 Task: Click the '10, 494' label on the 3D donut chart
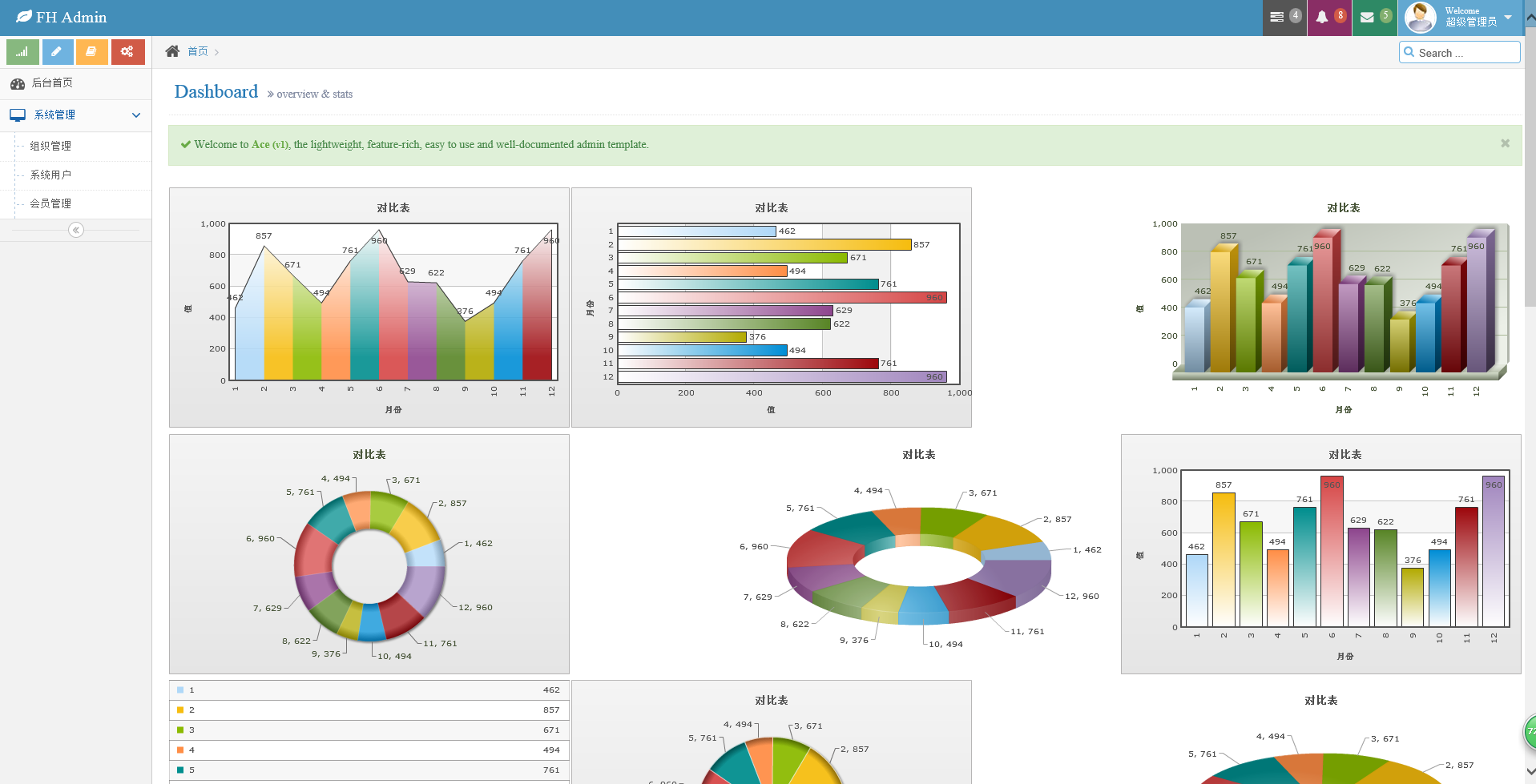945,644
